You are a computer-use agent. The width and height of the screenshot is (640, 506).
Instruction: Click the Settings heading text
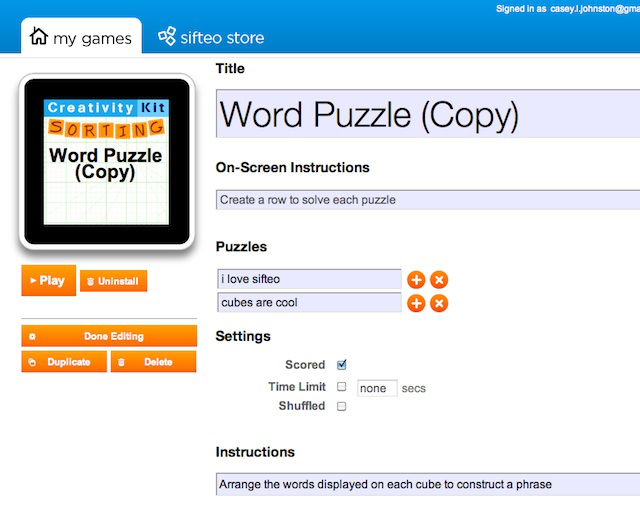coord(243,336)
